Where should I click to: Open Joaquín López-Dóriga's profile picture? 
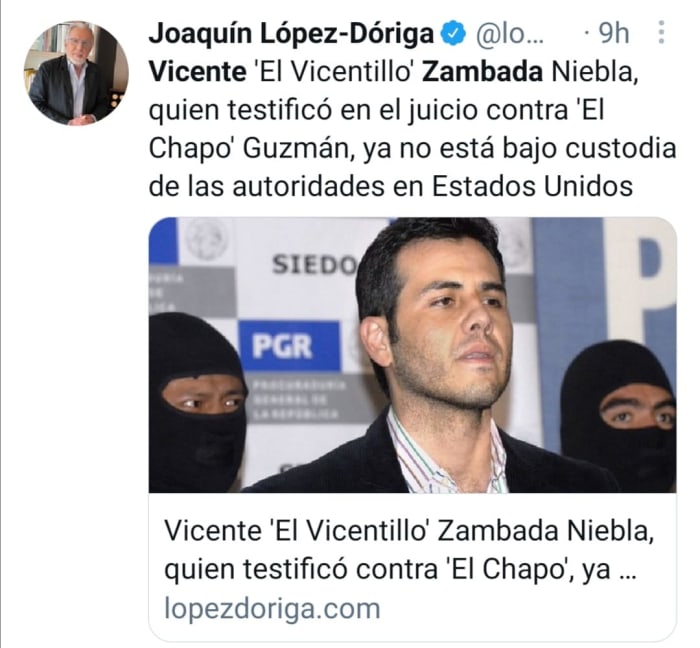click(76, 73)
